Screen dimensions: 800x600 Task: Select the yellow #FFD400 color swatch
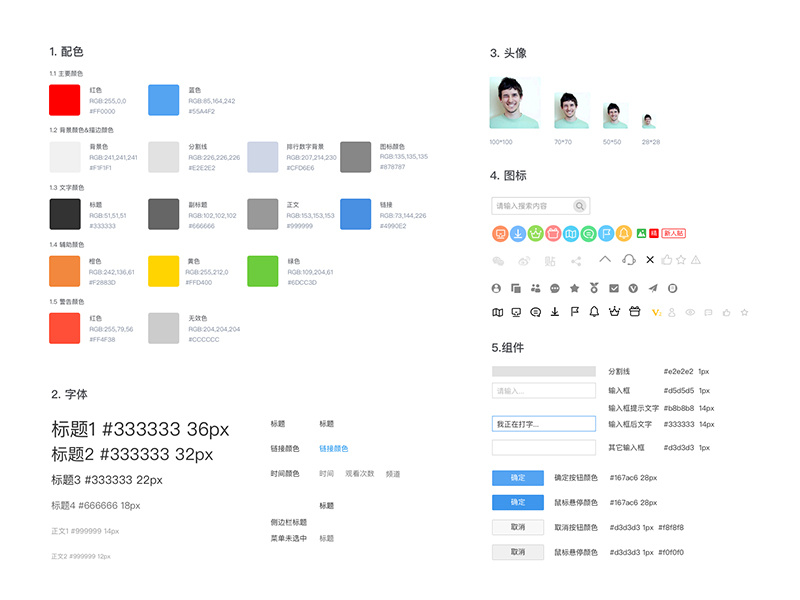[163, 271]
